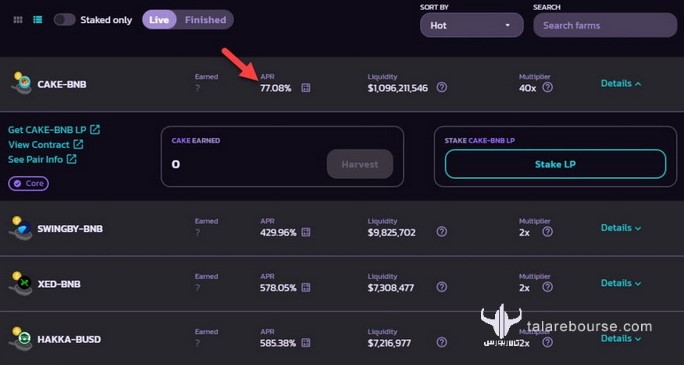
Task: Collapse CAKE-BNB Details
Action: point(621,83)
